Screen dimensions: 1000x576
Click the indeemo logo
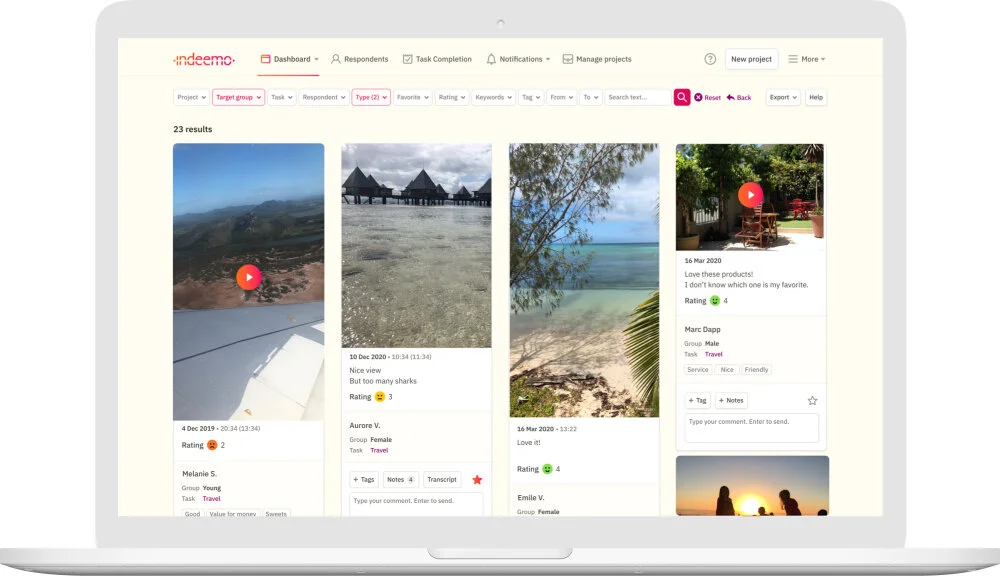204,59
